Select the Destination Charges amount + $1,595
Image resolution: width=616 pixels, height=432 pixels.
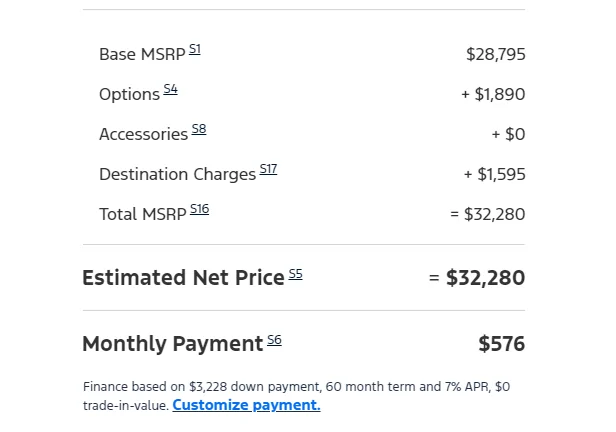click(x=495, y=174)
